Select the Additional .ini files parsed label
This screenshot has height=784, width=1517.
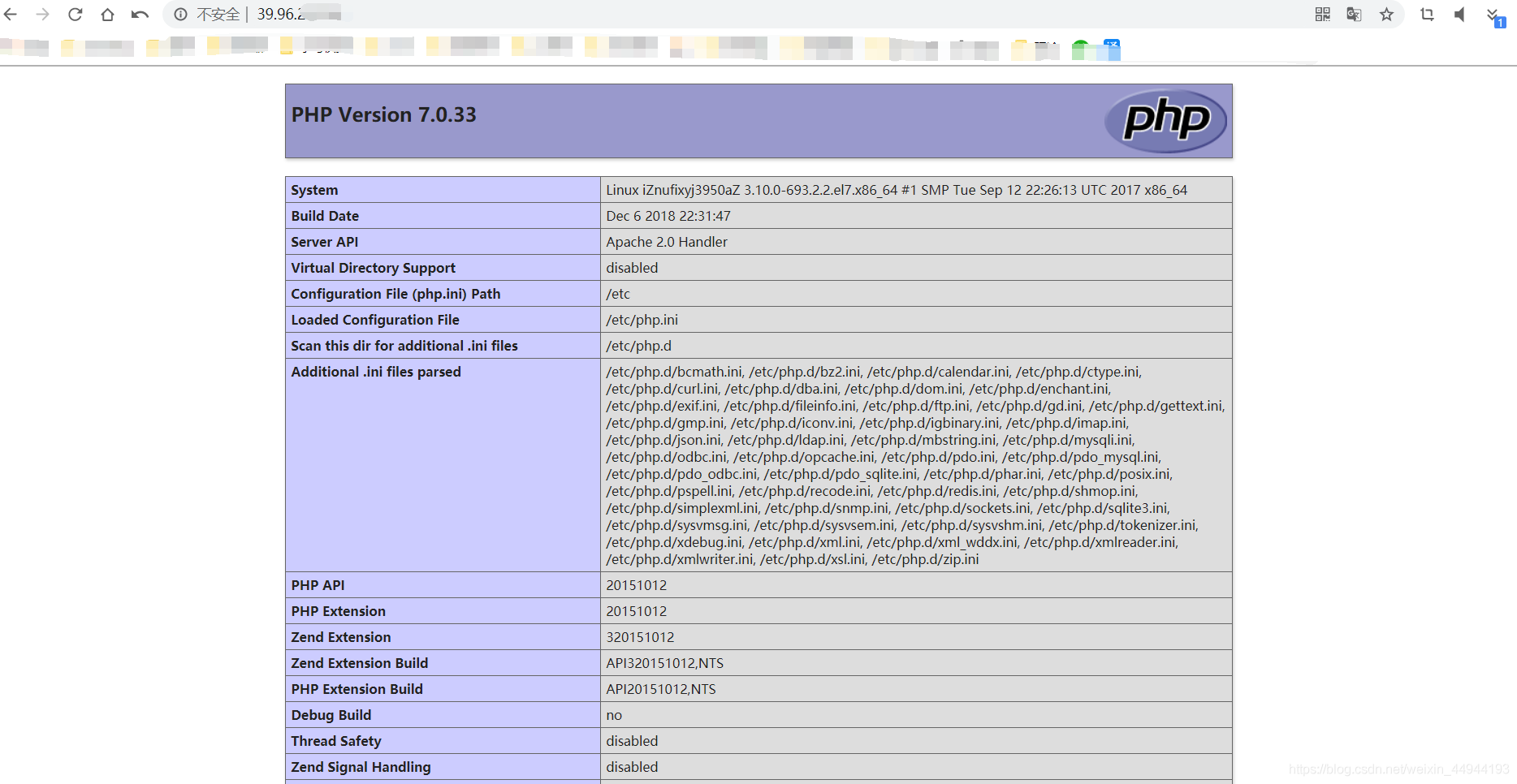376,372
